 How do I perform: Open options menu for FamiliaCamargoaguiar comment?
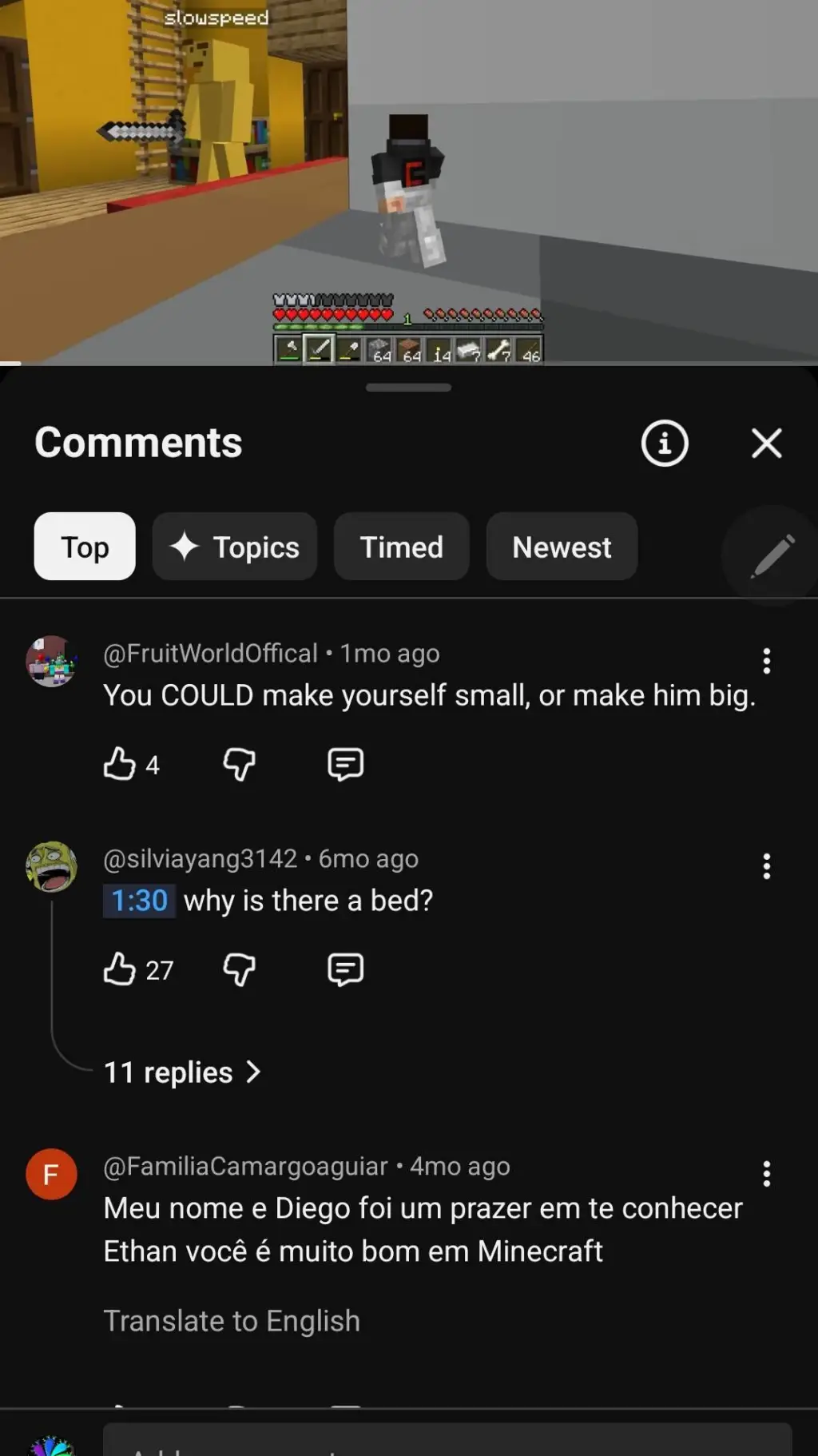[766, 1174]
